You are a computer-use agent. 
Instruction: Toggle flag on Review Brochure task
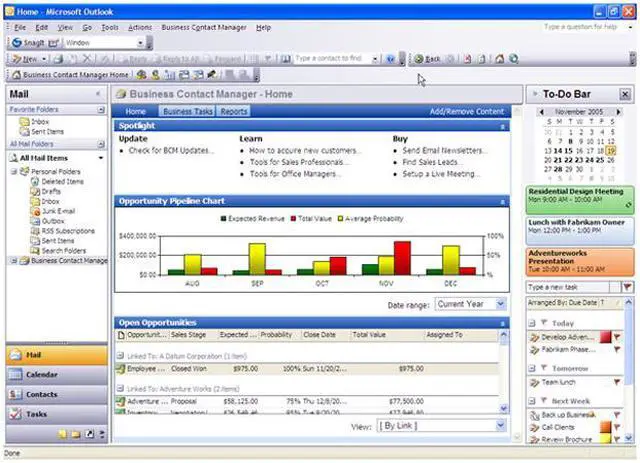point(617,439)
